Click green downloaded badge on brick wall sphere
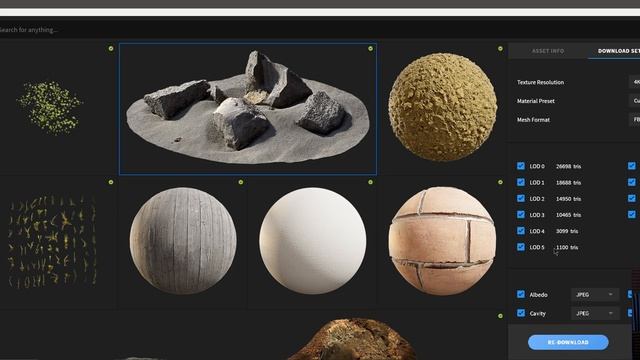640x360 pixels. coord(500,182)
